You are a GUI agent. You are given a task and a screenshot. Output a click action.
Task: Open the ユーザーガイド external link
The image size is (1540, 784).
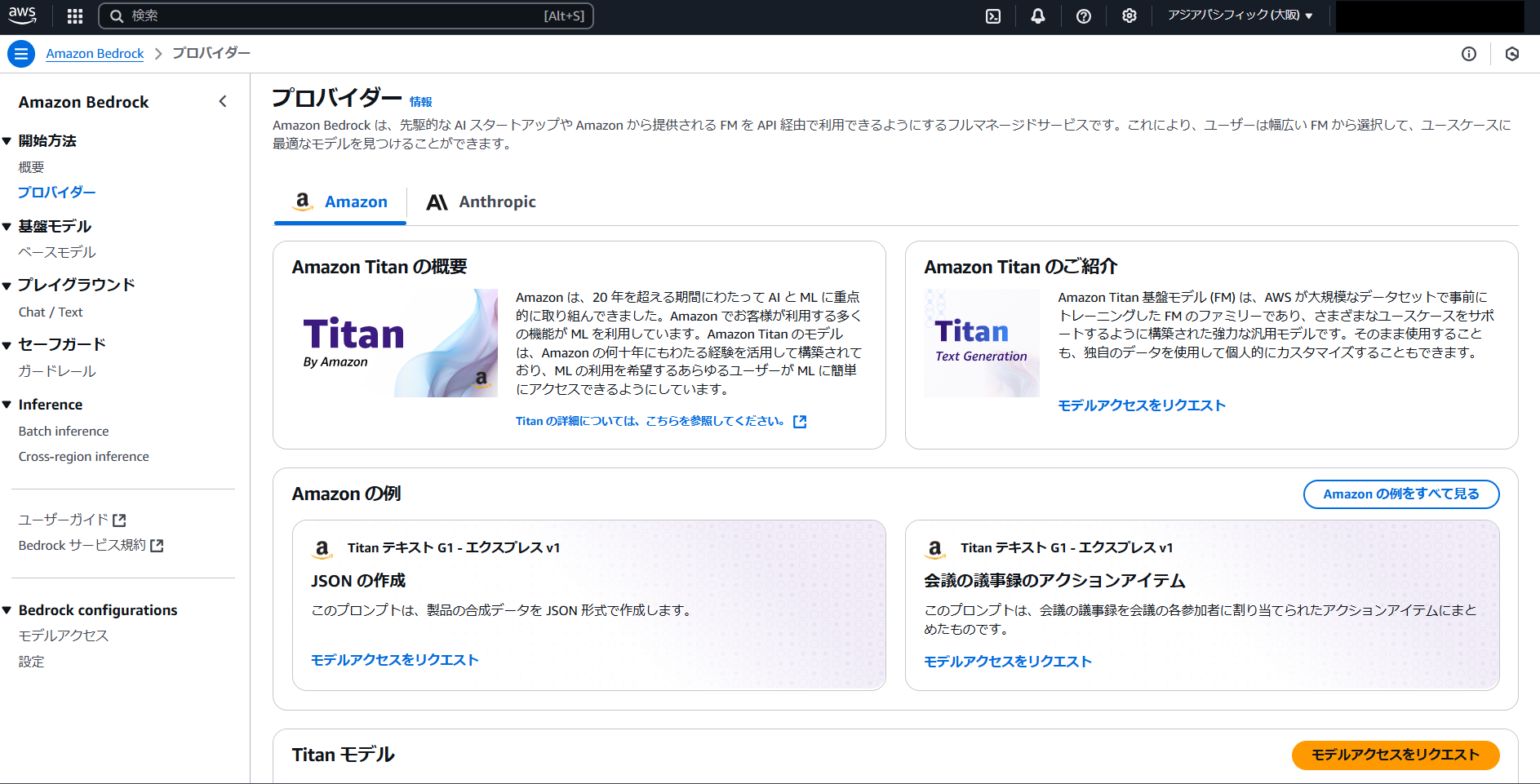(72, 520)
